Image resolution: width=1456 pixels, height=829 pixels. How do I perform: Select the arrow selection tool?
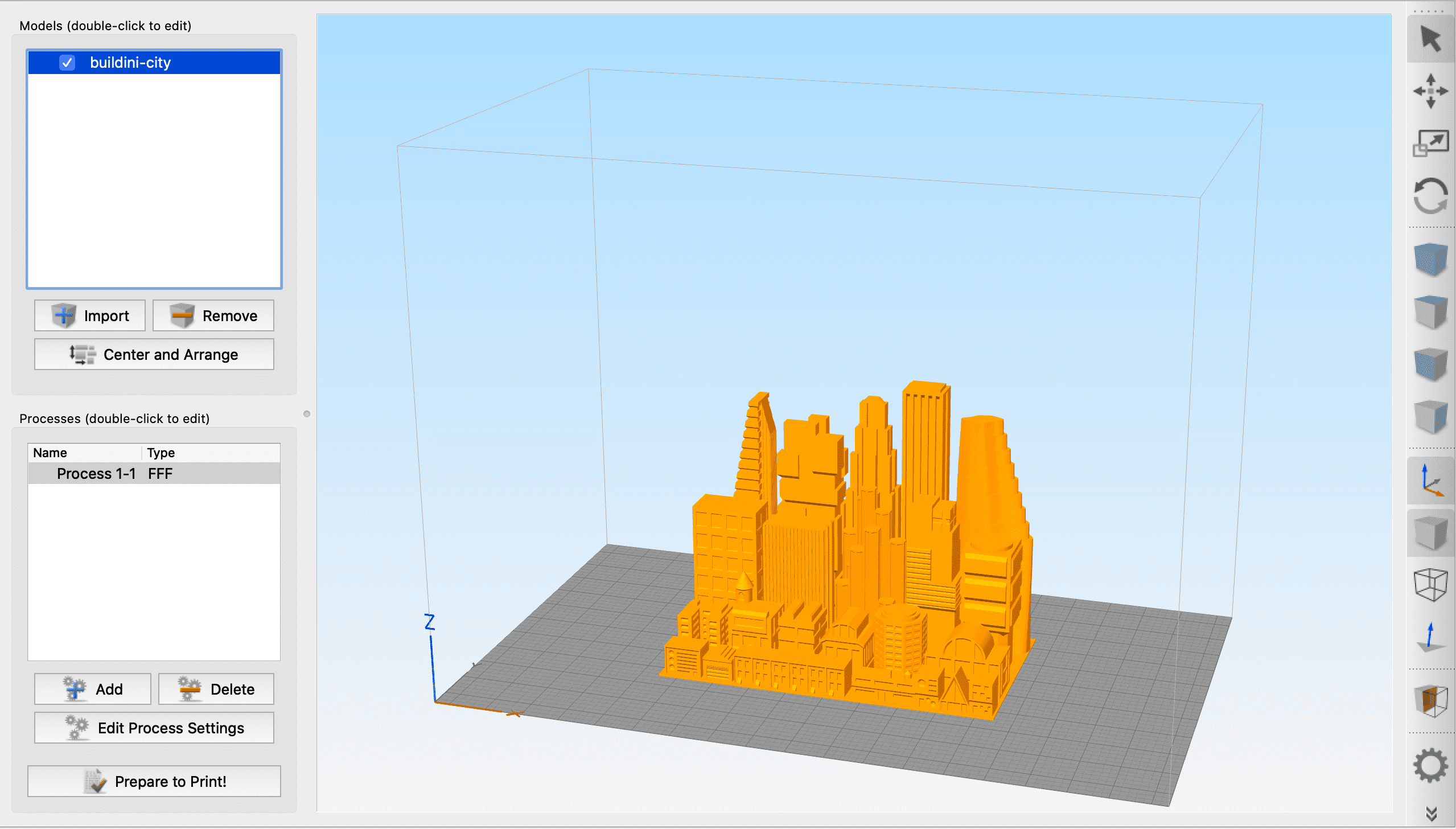1430,39
